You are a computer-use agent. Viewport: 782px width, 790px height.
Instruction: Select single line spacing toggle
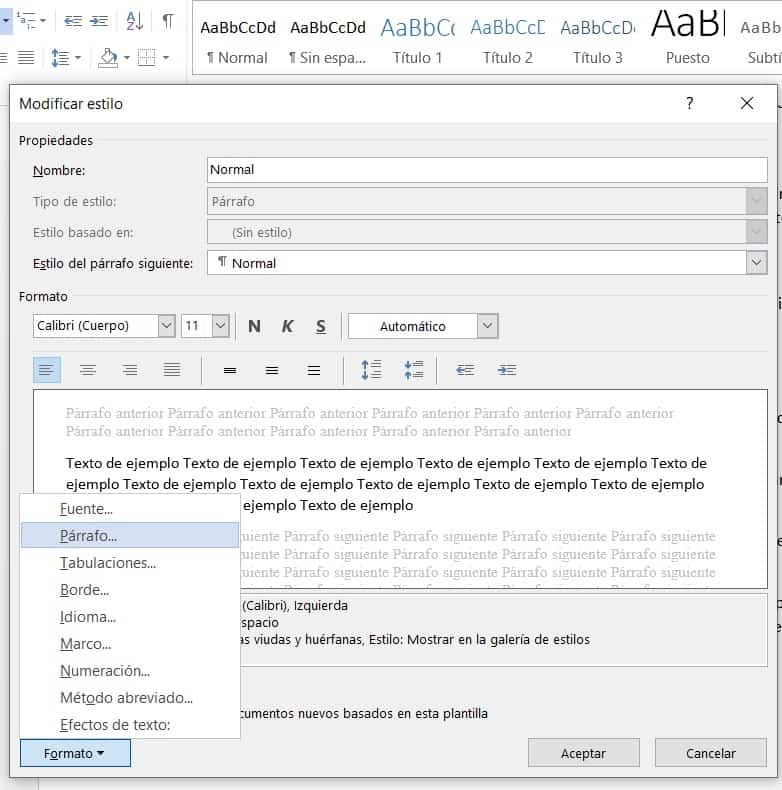[230, 370]
